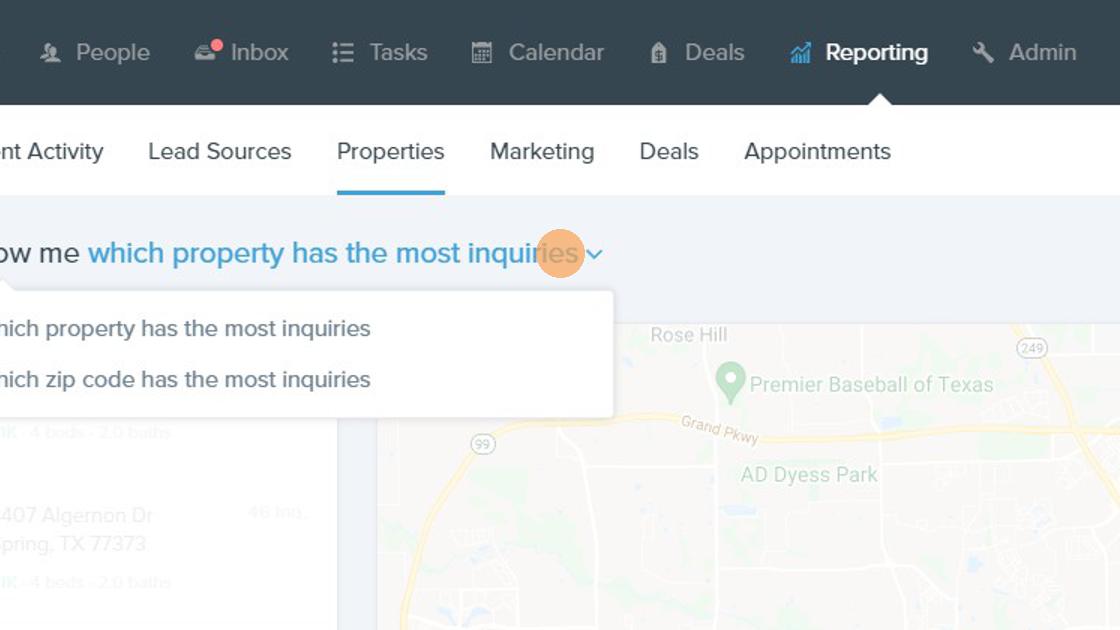
Task: Click the Admin wrench icon
Action: 983,53
